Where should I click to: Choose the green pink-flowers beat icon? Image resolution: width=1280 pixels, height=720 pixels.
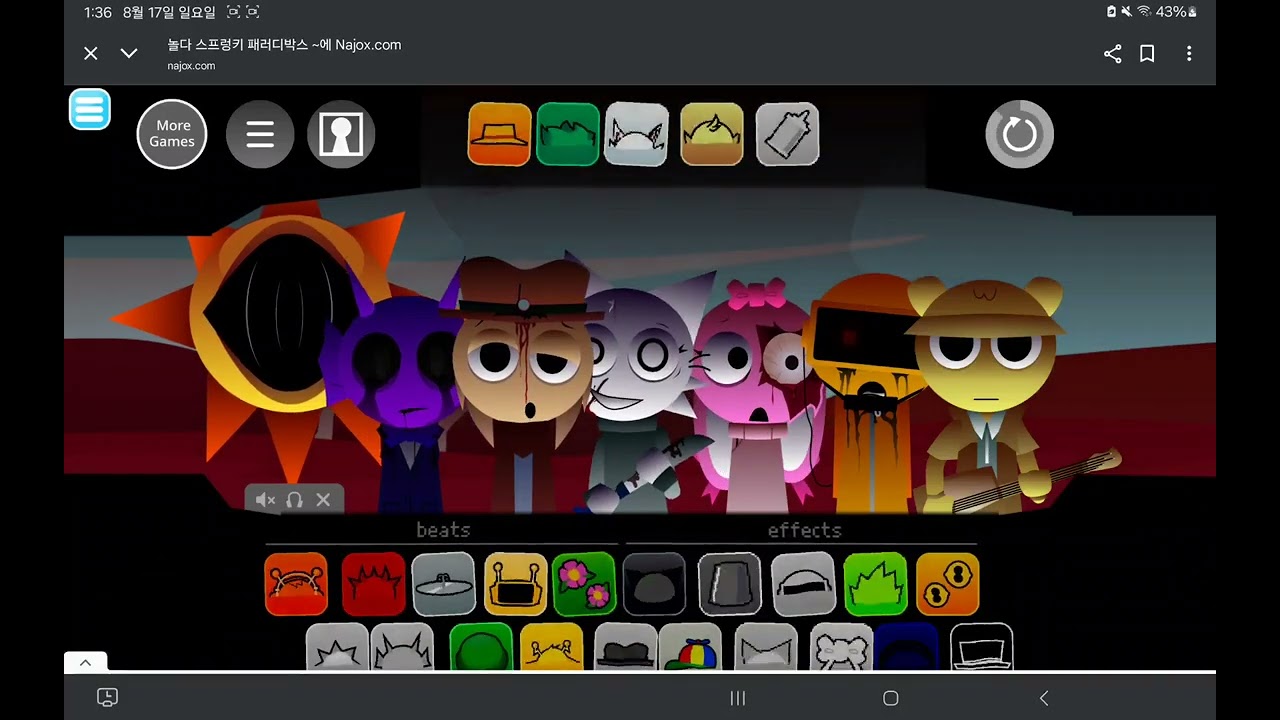point(584,584)
